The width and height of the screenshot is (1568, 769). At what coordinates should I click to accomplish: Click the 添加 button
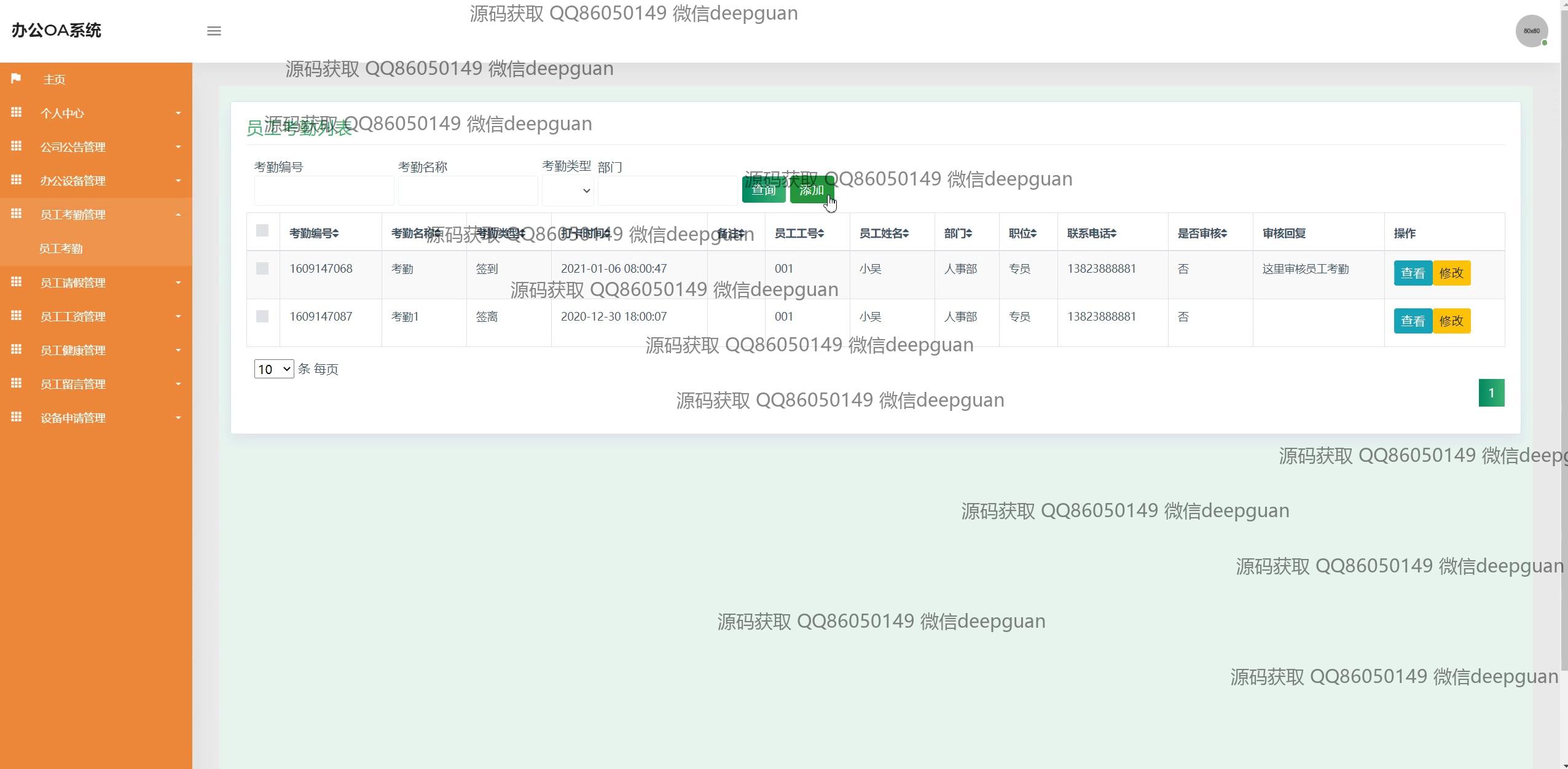(812, 190)
